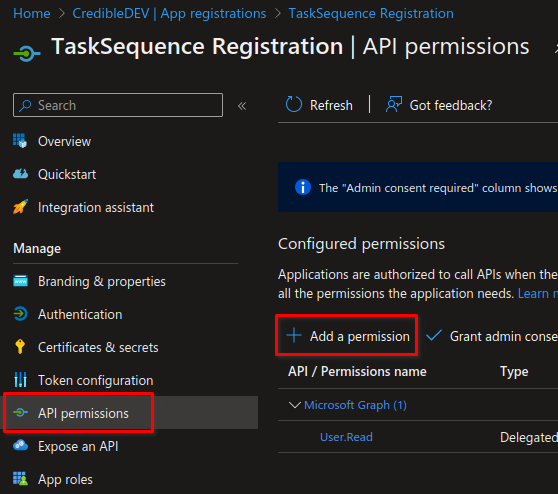558x494 pixels.
Task: Click the TaskSequence Registration app icon in header
Action: pos(27,54)
